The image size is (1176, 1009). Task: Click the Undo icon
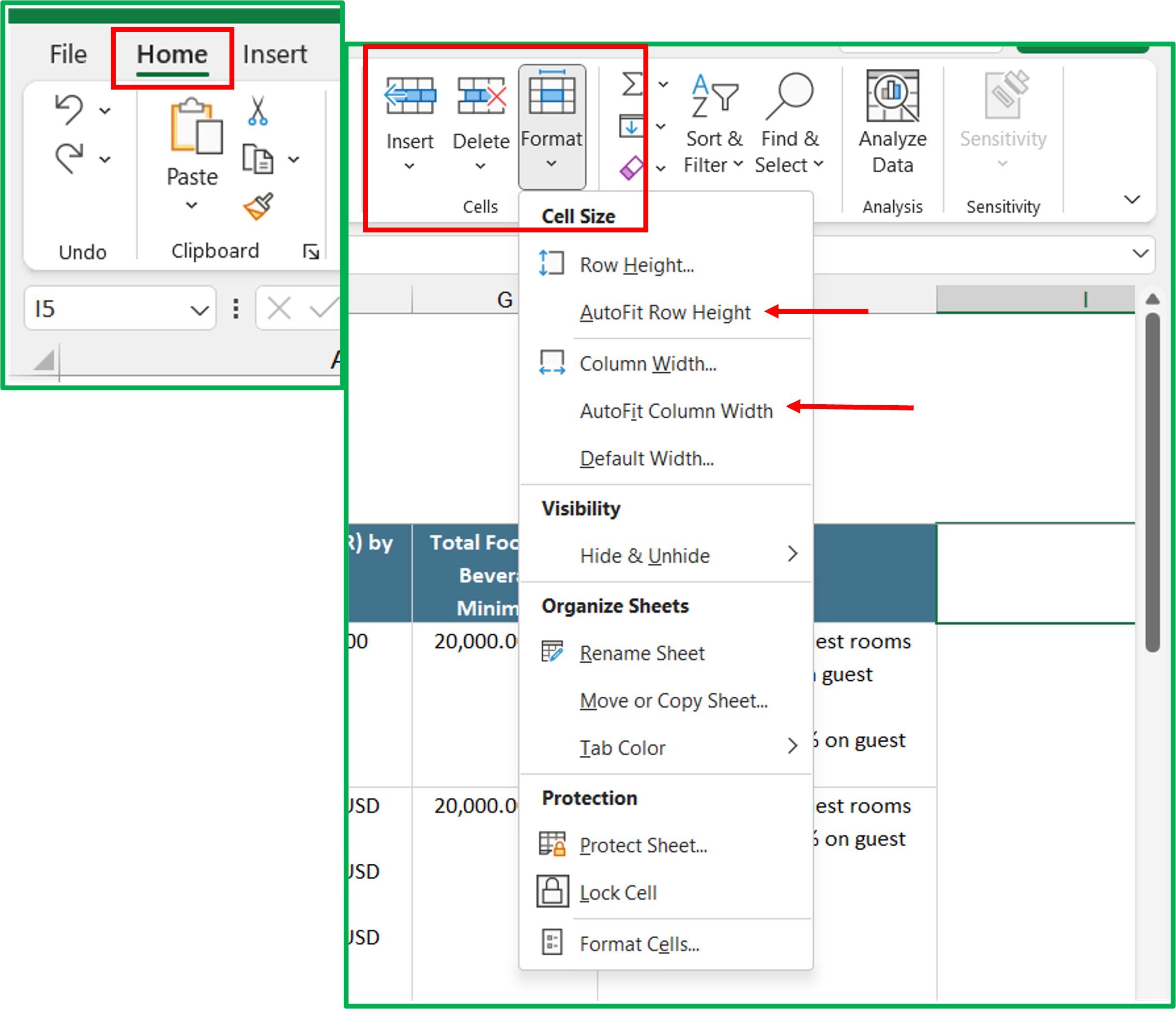pyautogui.click(x=70, y=108)
